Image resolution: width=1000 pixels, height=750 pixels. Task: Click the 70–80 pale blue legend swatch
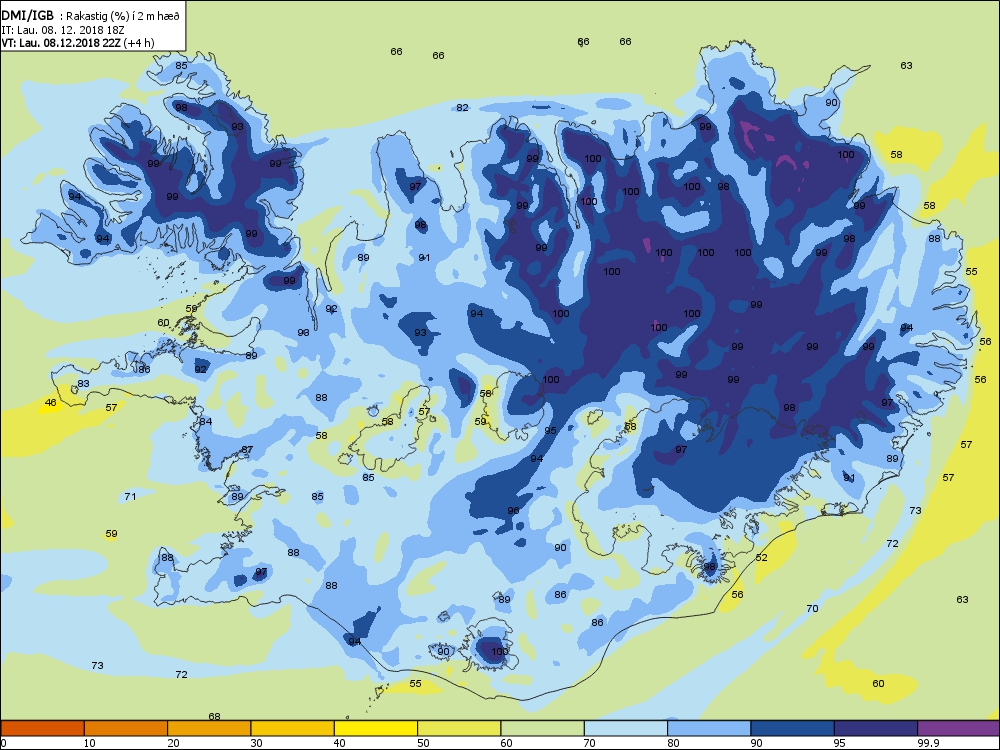[626, 728]
